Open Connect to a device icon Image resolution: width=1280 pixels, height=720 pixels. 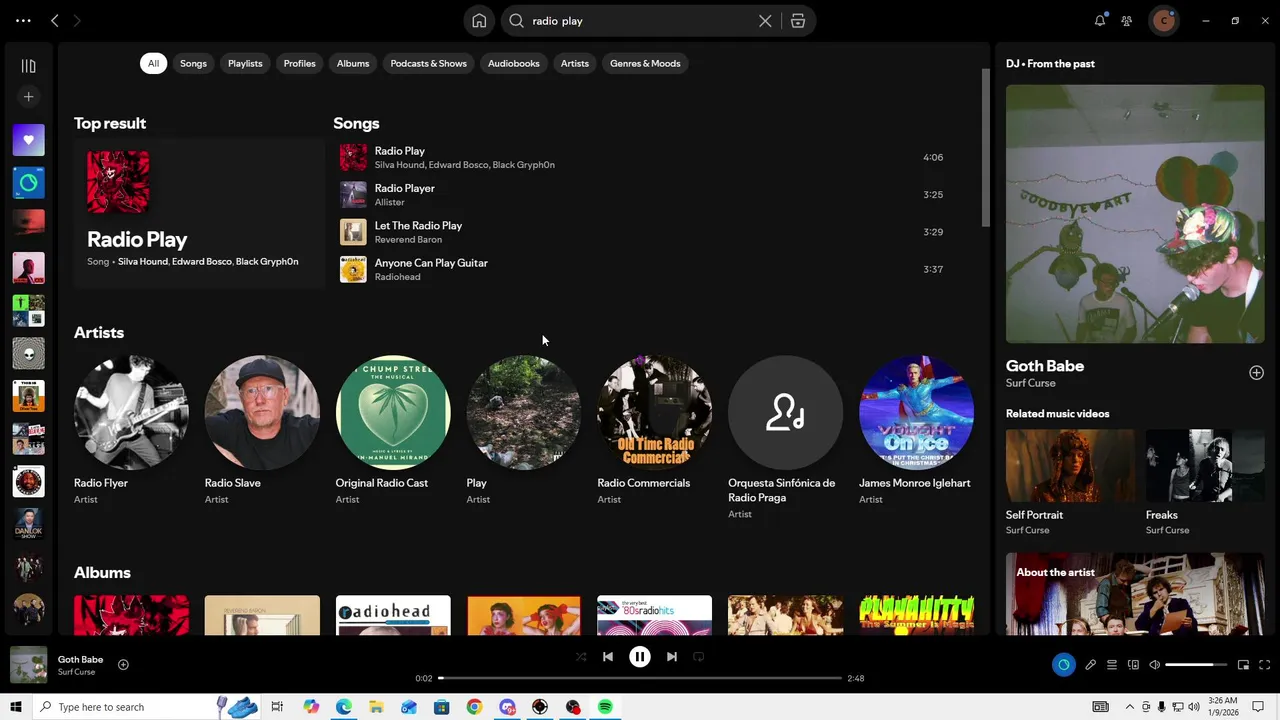click(1133, 665)
